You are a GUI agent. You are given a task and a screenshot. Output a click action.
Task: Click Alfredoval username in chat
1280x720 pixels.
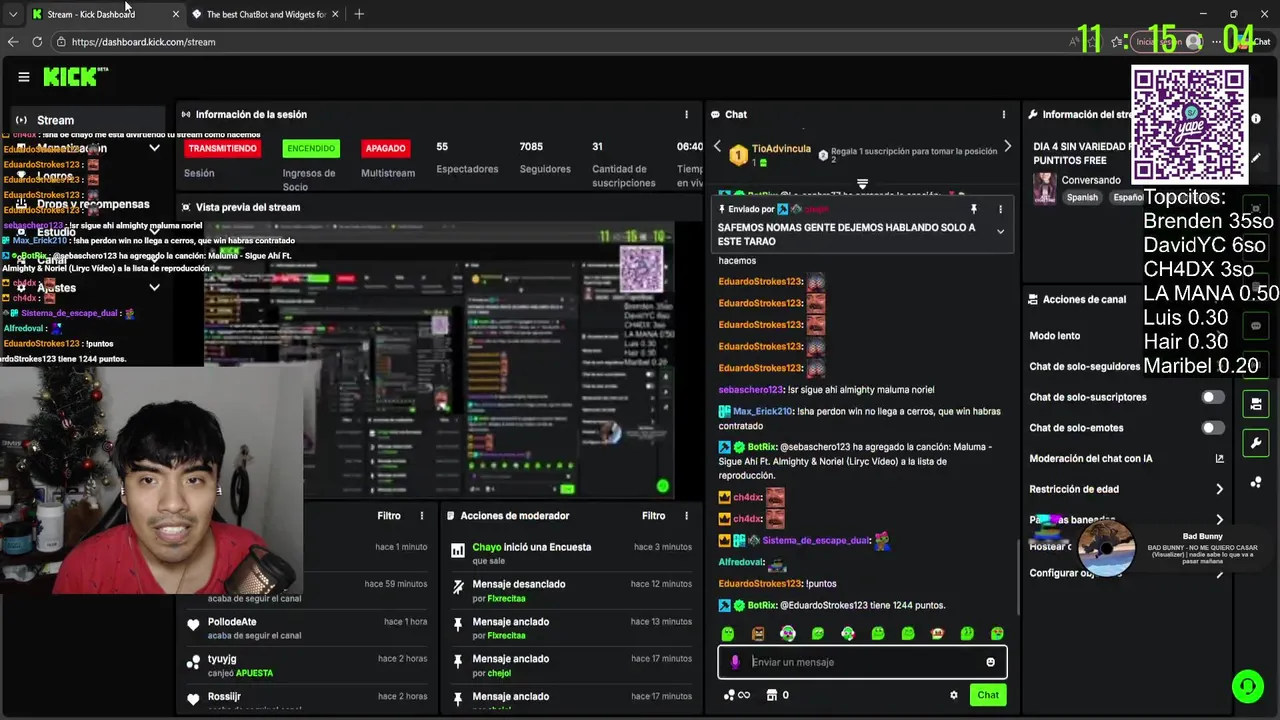pyautogui.click(x=741, y=563)
